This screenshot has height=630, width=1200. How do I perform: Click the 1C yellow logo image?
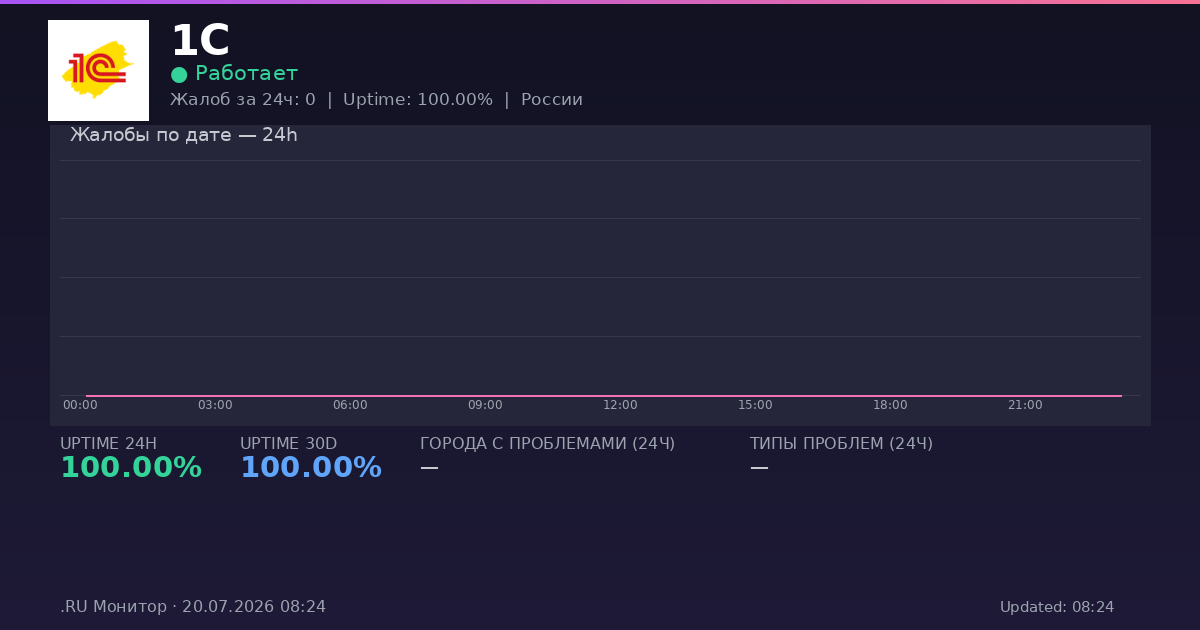click(98, 70)
